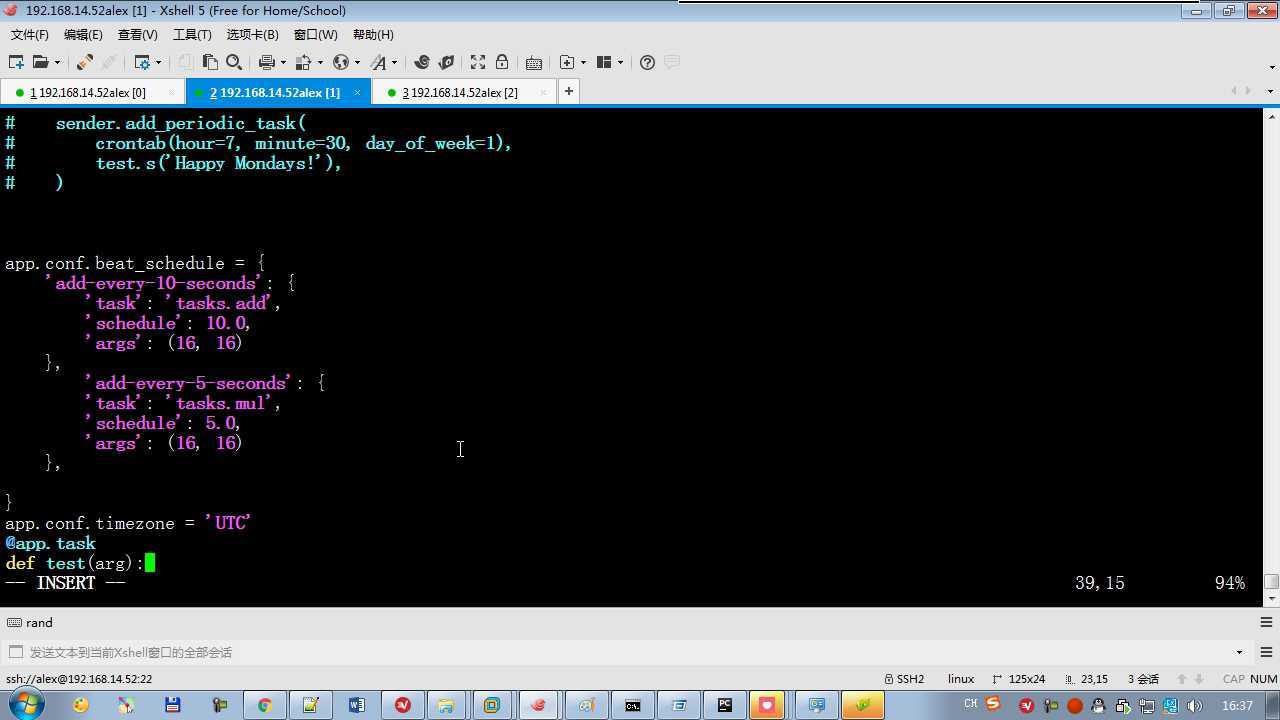Click the New session icon
This screenshot has width=1280, height=720.
coord(16,62)
